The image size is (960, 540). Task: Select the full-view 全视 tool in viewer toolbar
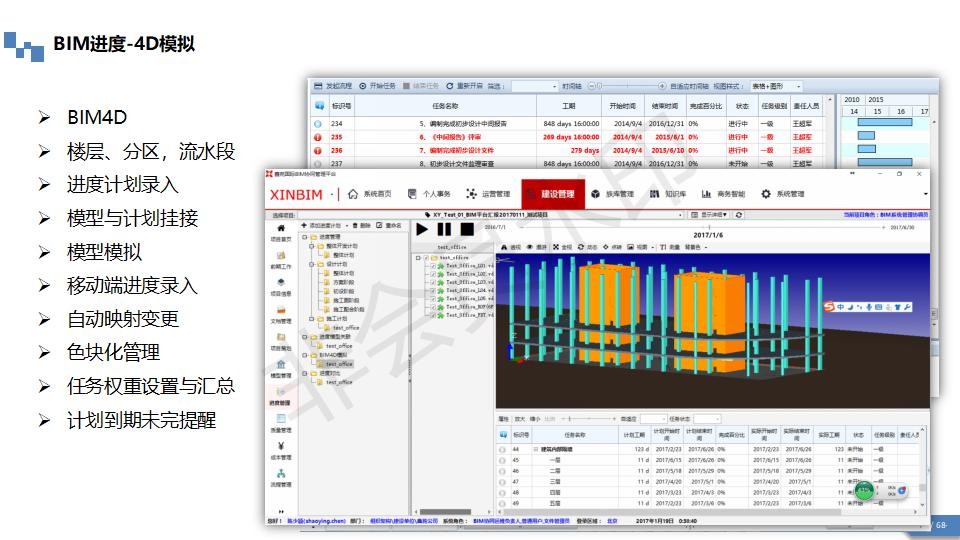pyautogui.click(x=562, y=247)
